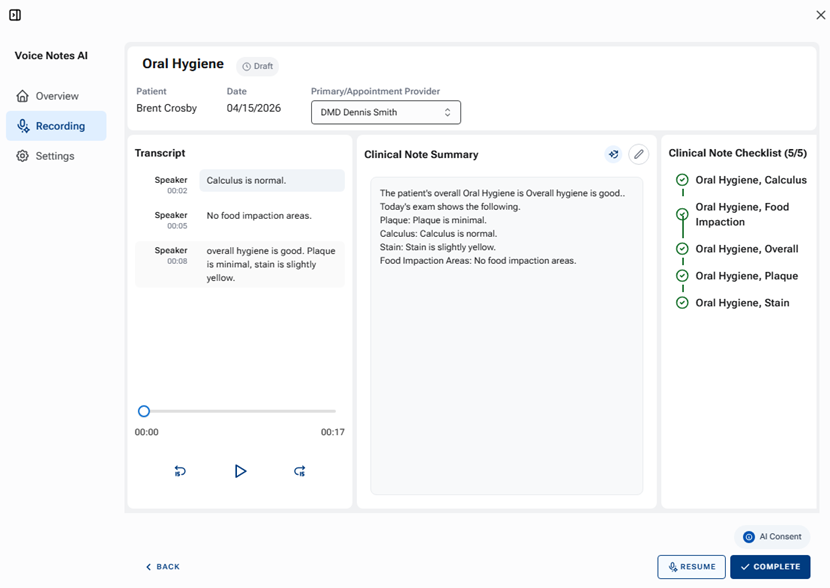Open the Overview page
Screen dimensions: 830x588
tap(56, 96)
